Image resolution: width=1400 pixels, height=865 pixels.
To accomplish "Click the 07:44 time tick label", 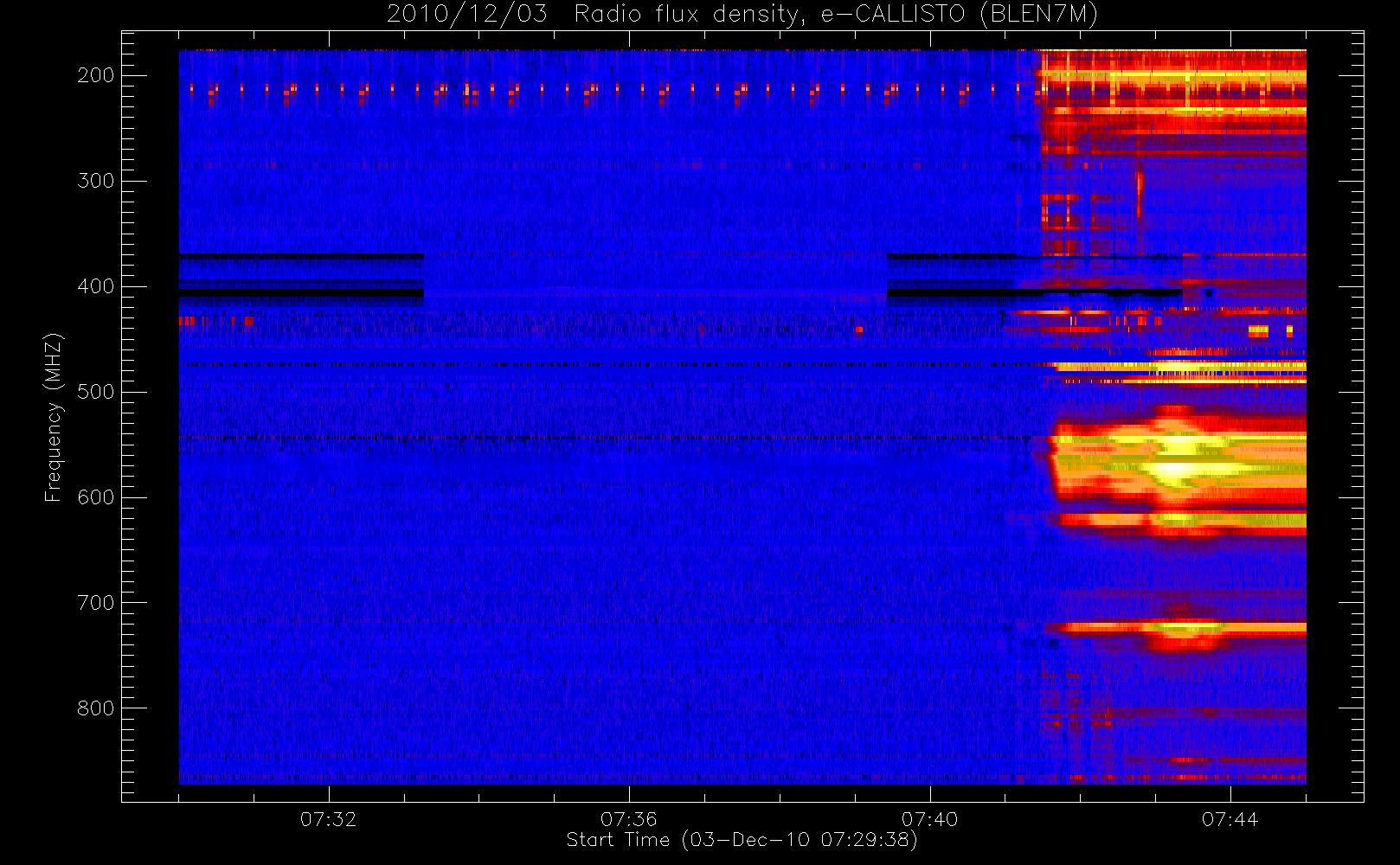I will pyautogui.click(x=1230, y=819).
